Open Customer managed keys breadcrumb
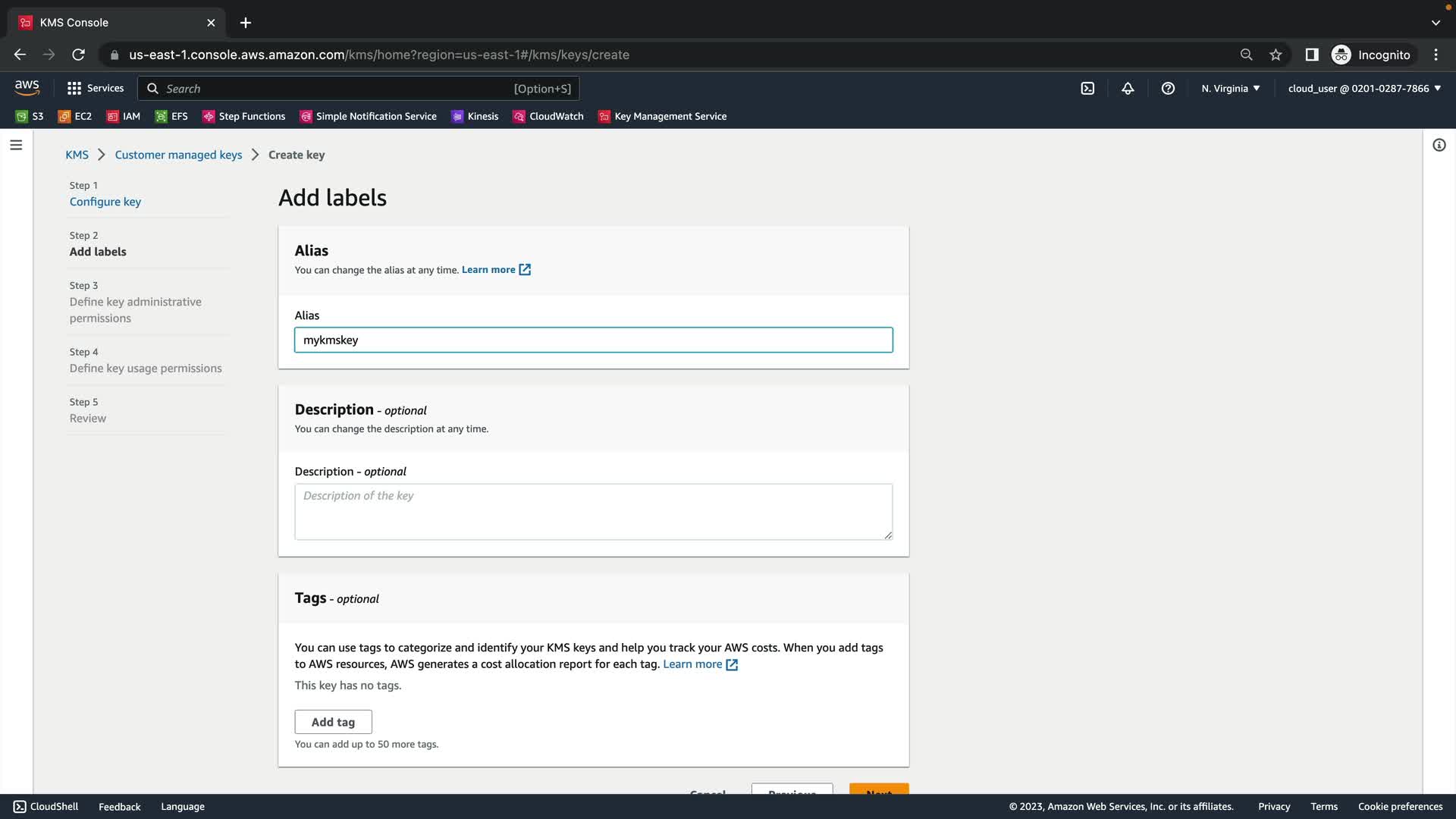 tap(178, 155)
